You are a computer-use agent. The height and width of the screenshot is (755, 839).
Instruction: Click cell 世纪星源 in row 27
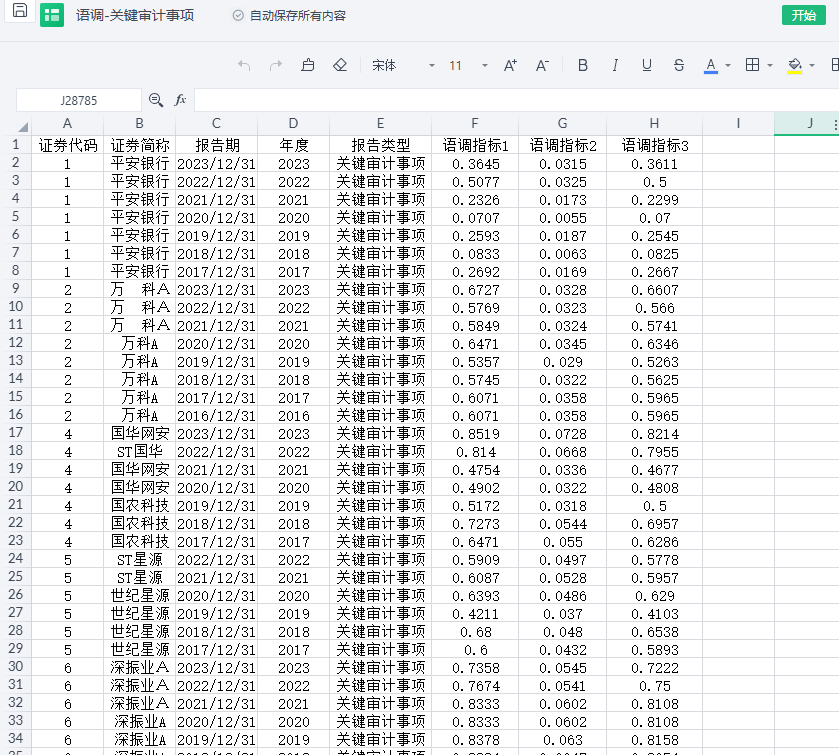tap(139, 613)
